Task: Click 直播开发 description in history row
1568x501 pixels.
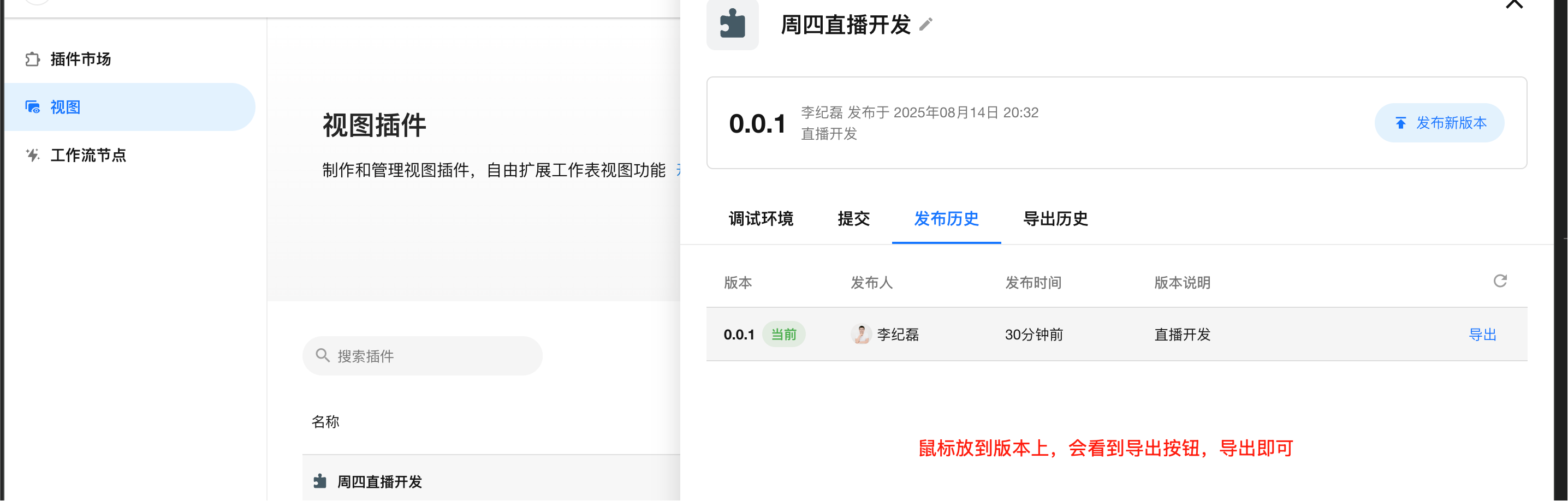Action: pyautogui.click(x=1183, y=335)
